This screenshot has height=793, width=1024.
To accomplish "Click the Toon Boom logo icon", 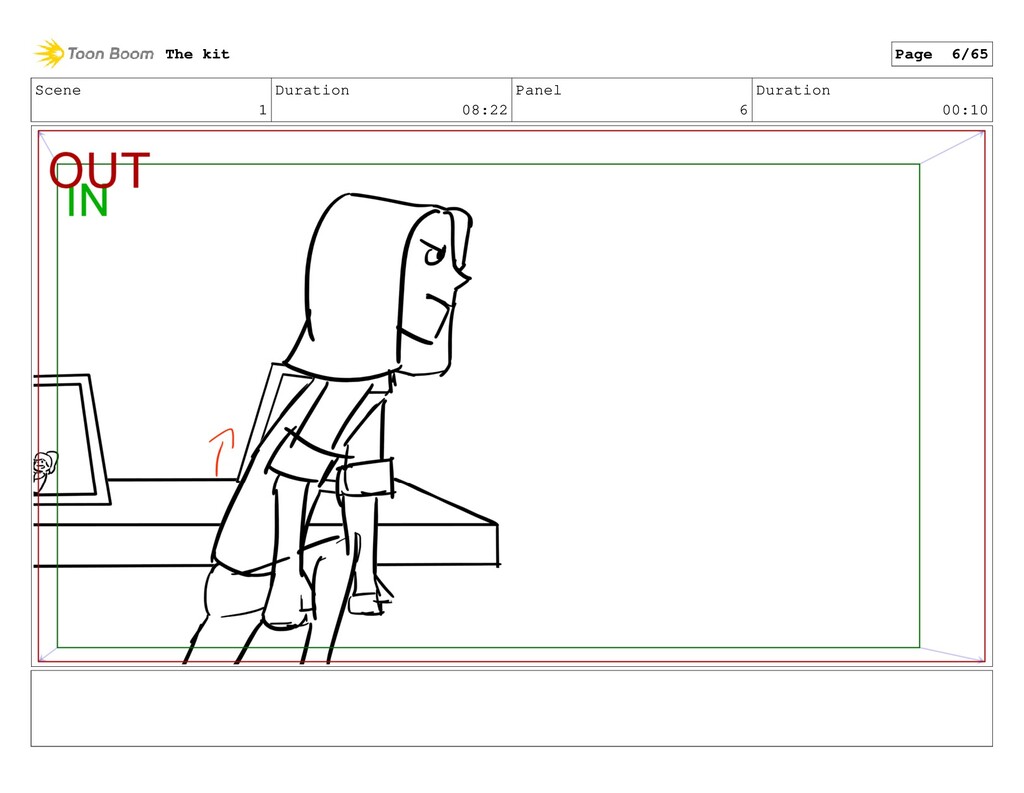I will (x=50, y=54).
